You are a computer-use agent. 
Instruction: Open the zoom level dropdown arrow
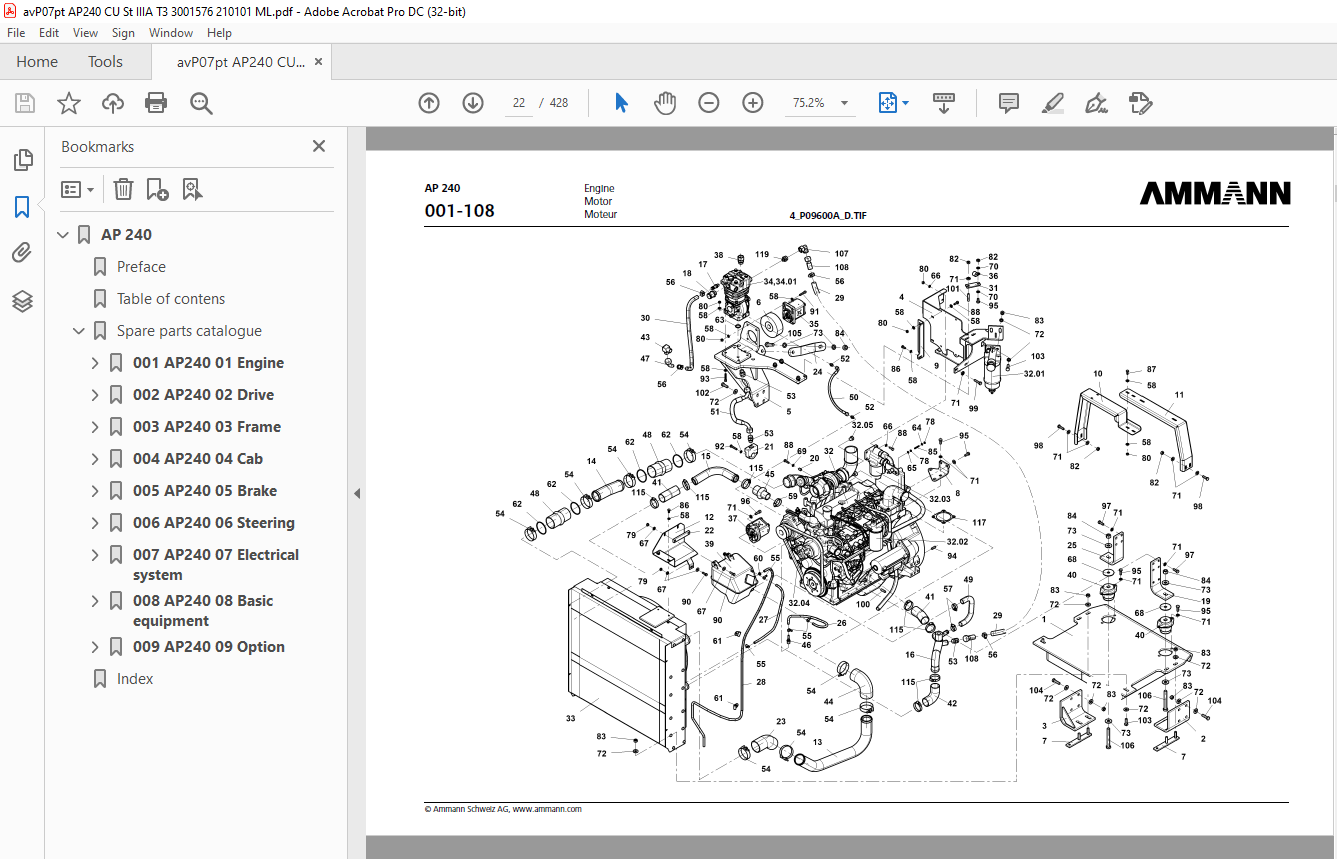click(844, 103)
